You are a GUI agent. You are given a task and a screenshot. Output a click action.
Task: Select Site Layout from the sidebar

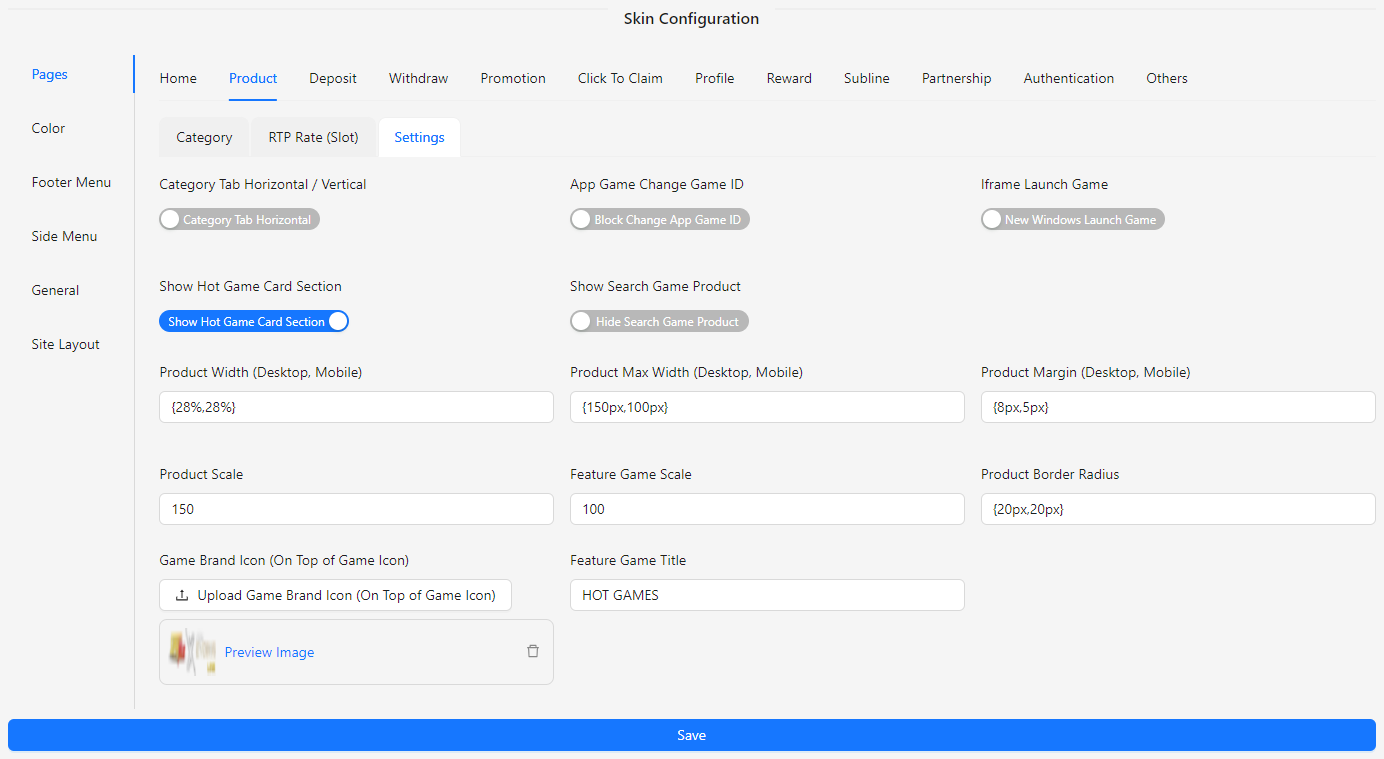(x=65, y=344)
